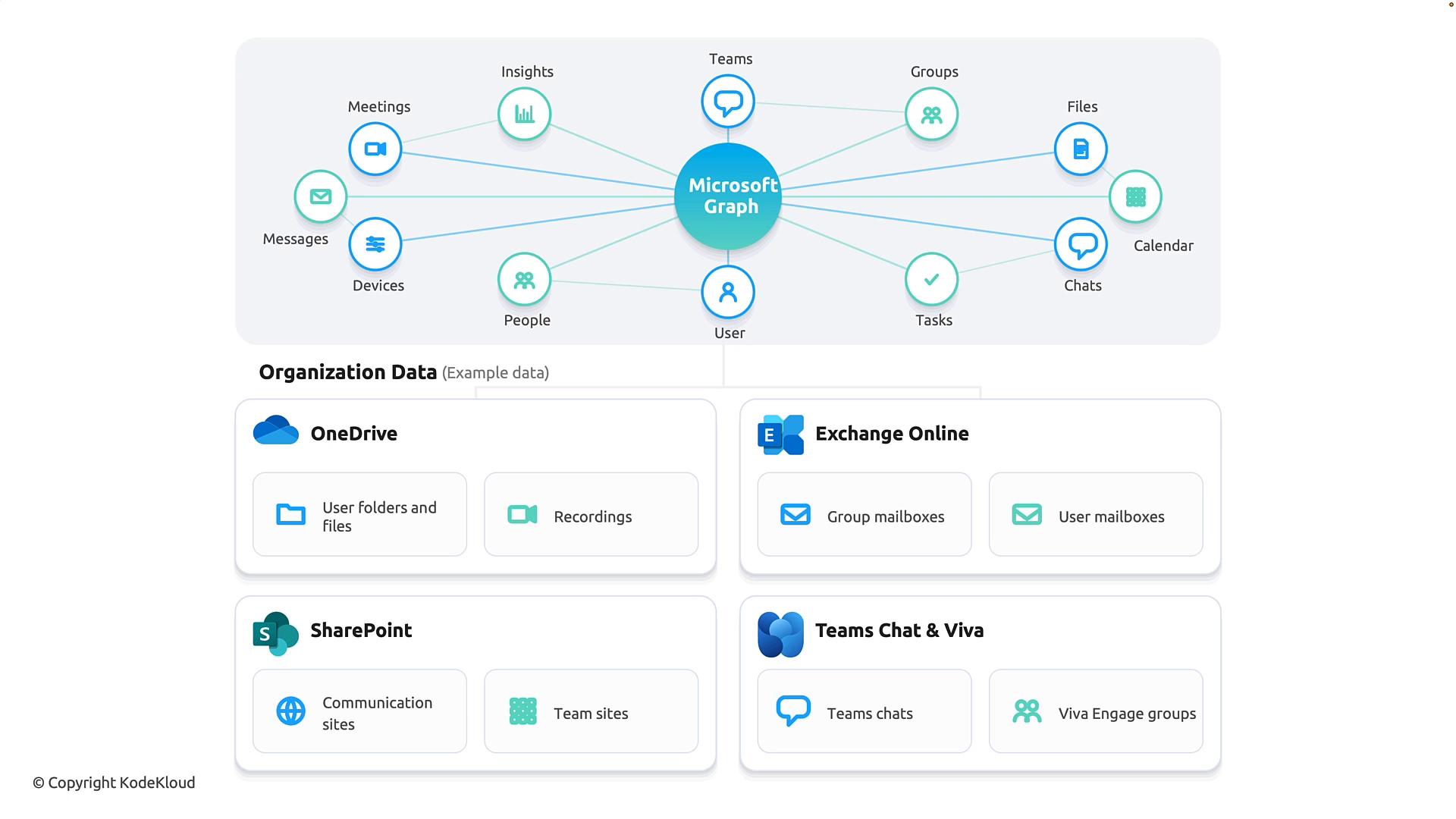Screen dimensions: 1456x819
Task: Select the Groups people icon
Action: click(932, 115)
